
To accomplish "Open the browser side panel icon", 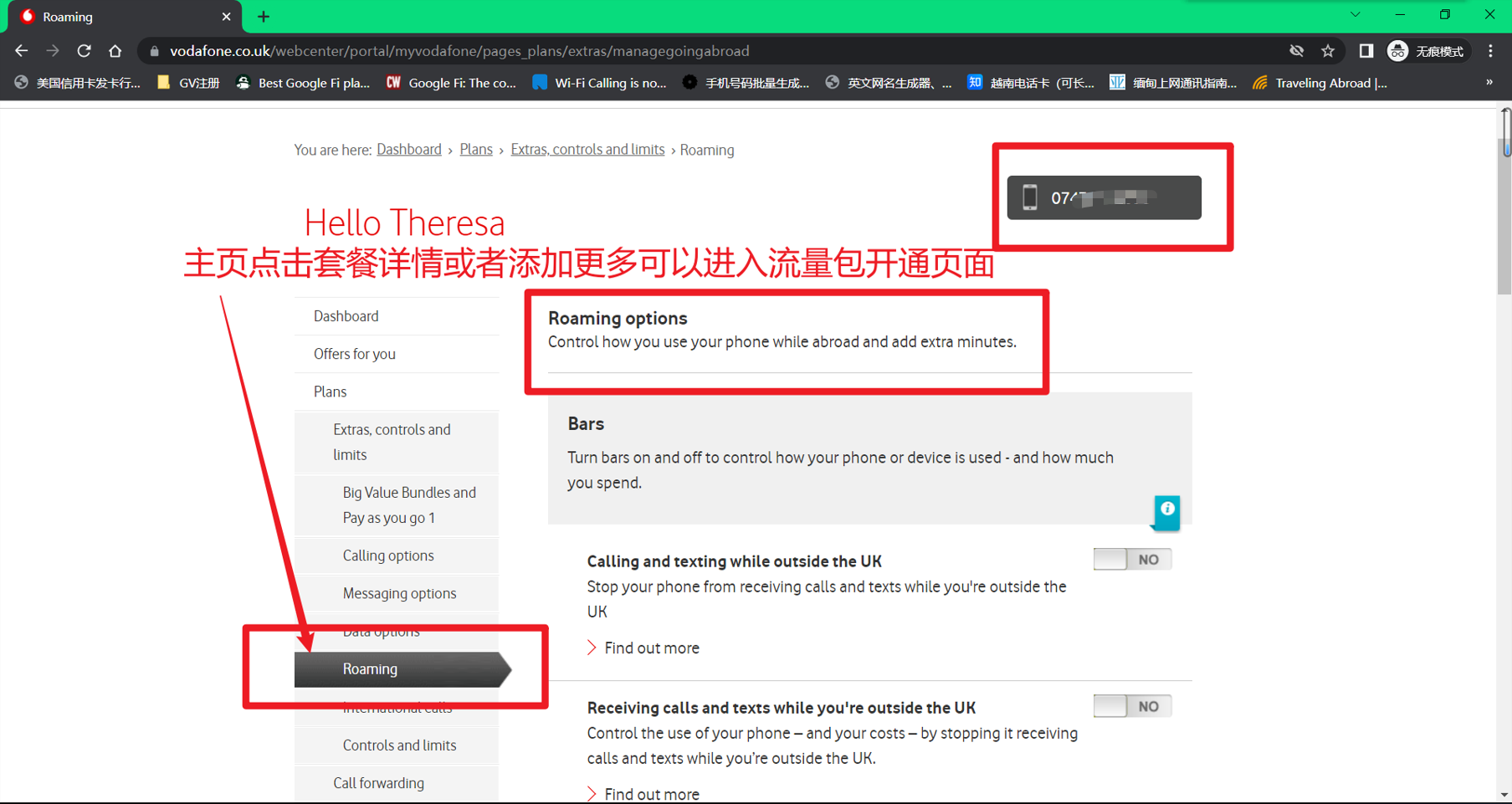I will coord(1366,51).
